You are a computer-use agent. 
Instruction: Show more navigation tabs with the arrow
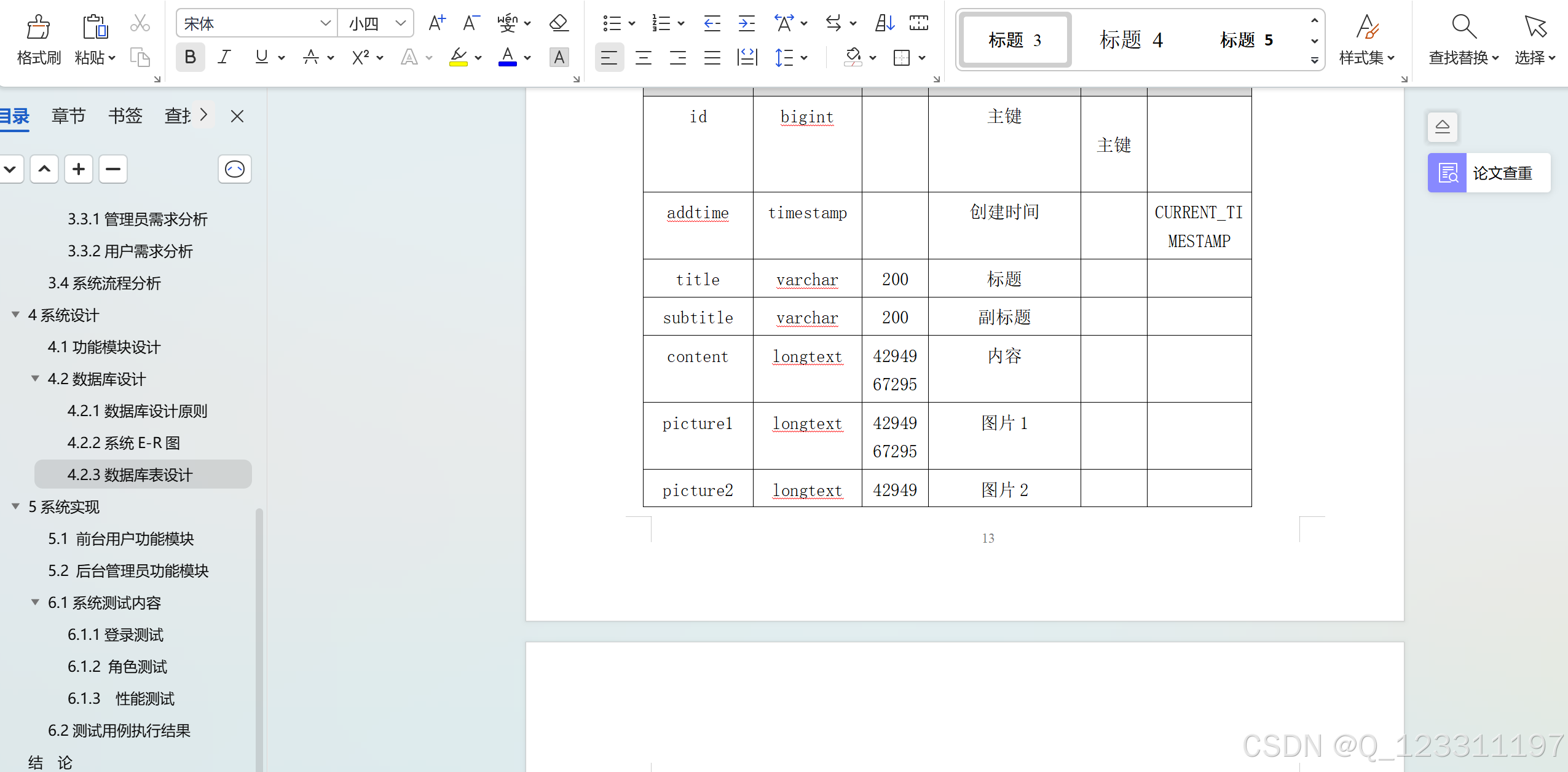tap(204, 115)
